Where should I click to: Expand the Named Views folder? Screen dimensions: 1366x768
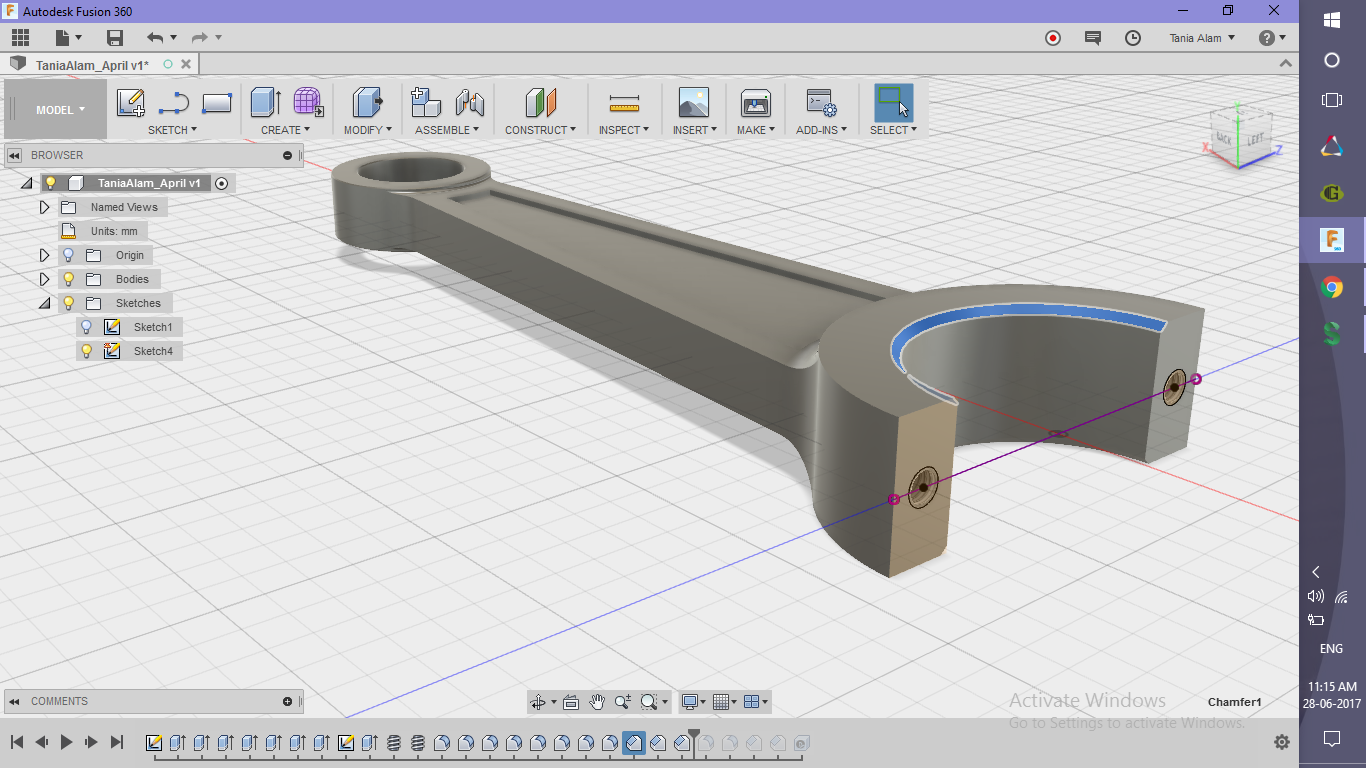(x=44, y=207)
